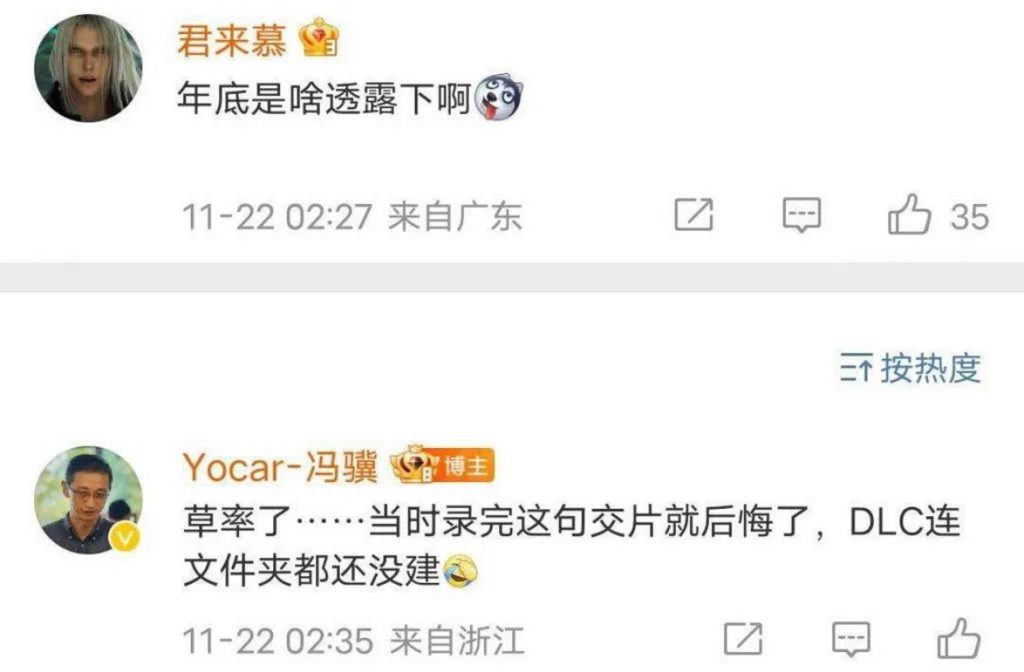
Task: Click the timestamp 11-22 02:35 来自浙江
Action: tap(353, 641)
